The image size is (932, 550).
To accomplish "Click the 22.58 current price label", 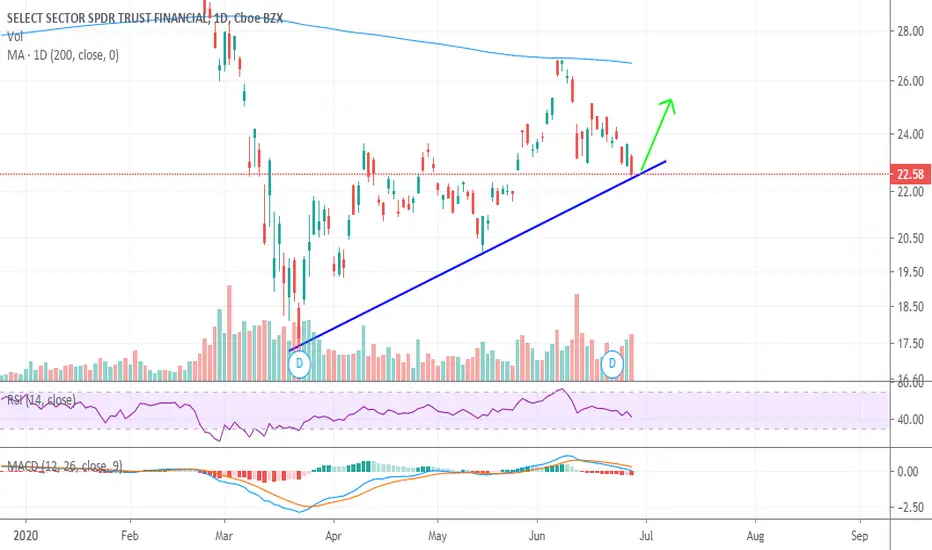I will (911, 174).
